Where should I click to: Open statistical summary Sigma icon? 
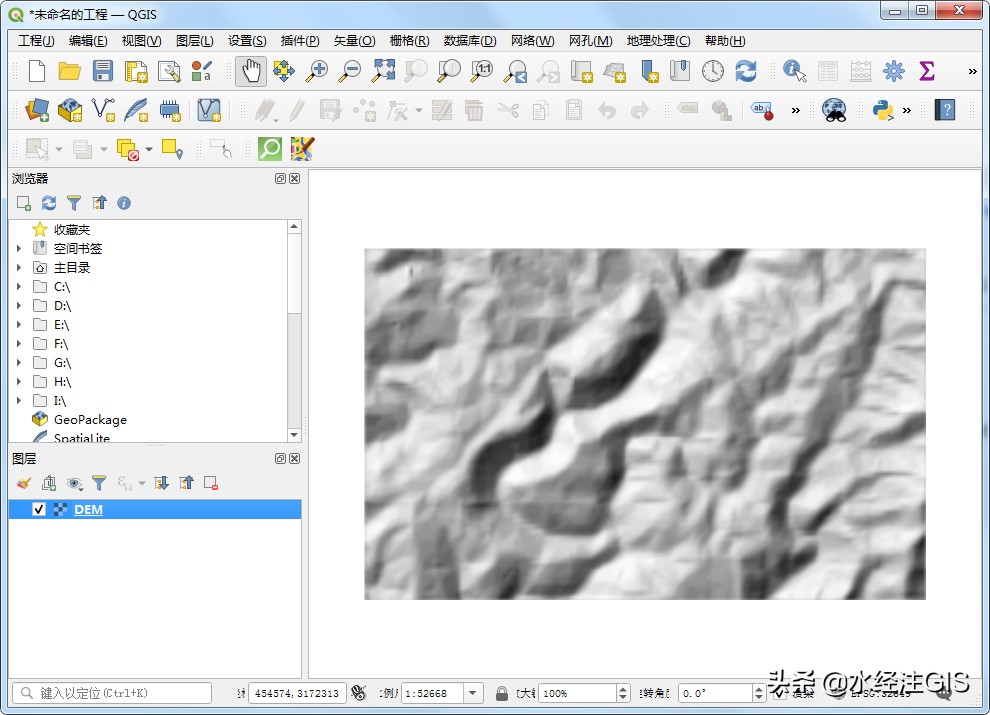tap(926, 71)
